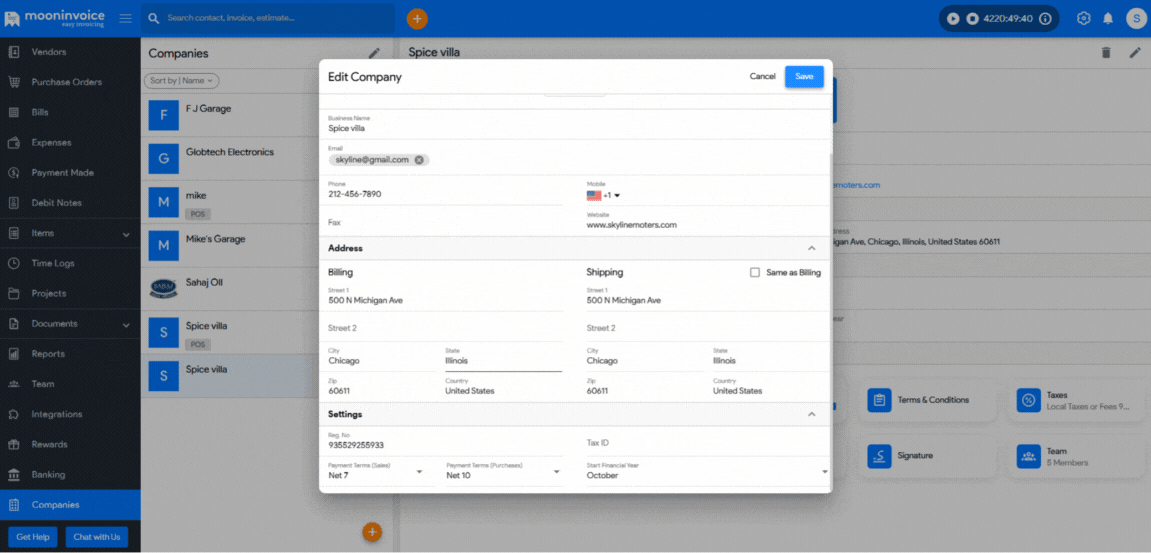Click the Chat with Us button
This screenshot has height=553, width=1151.
[96, 537]
